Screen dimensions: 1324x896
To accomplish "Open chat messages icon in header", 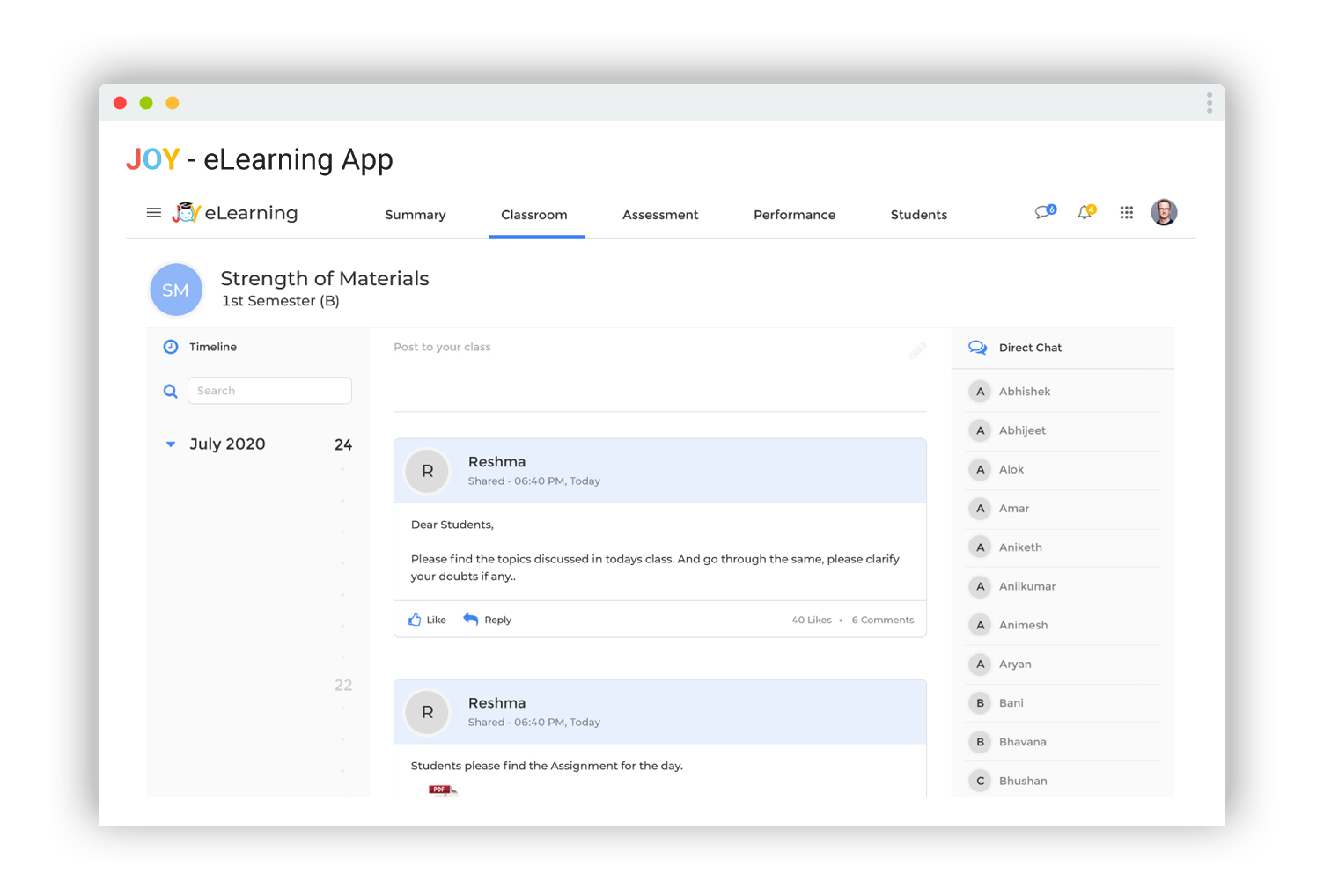I will click(x=1044, y=212).
